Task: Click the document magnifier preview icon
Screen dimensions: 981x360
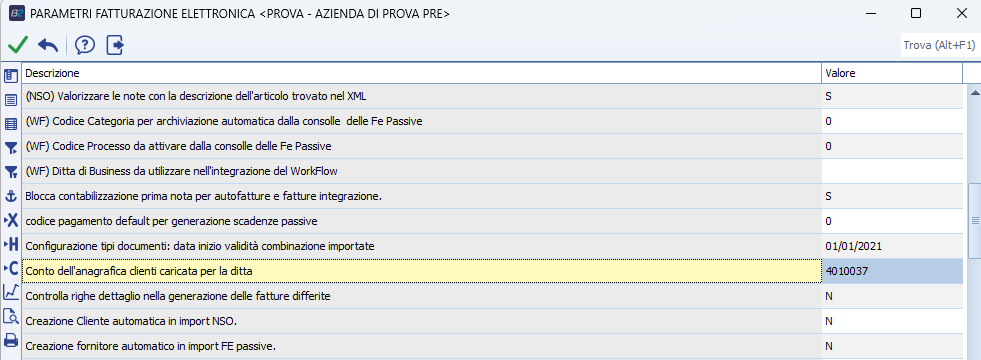Action: (x=11, y=316)
